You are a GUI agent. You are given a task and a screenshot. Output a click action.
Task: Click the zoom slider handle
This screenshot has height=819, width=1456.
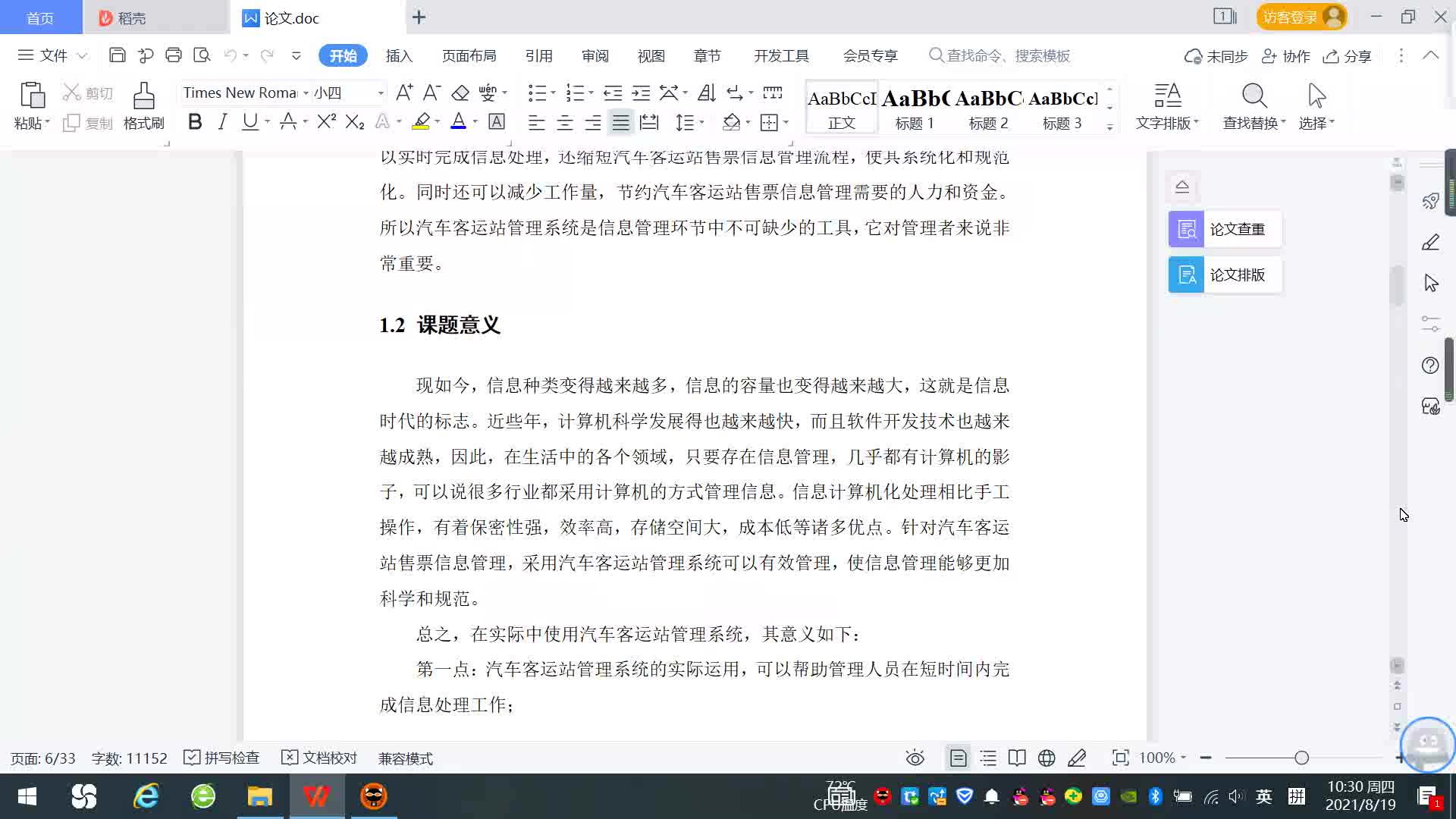coord(1301,758)
